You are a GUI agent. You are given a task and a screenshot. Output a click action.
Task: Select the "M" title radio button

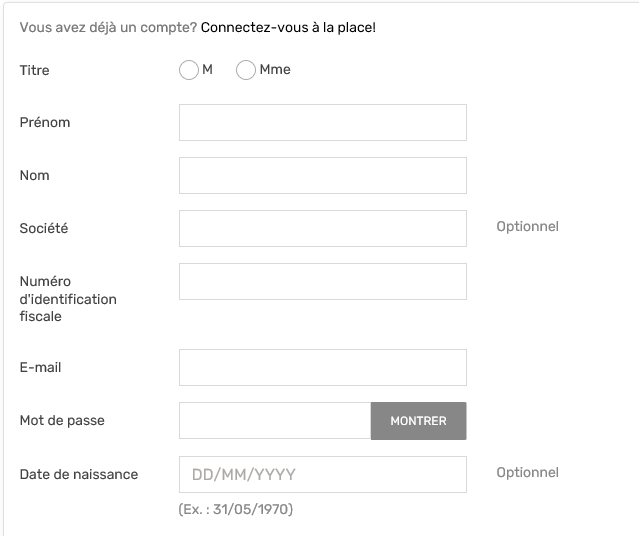point(189,70)
